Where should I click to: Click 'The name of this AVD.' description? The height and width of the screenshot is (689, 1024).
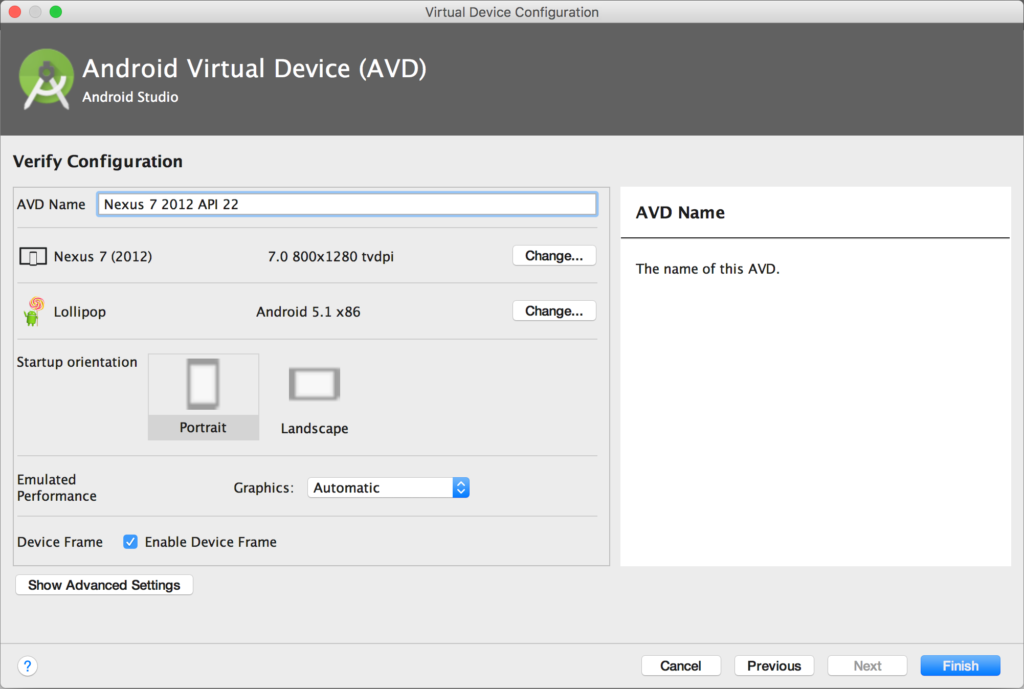tap(707, 269)
